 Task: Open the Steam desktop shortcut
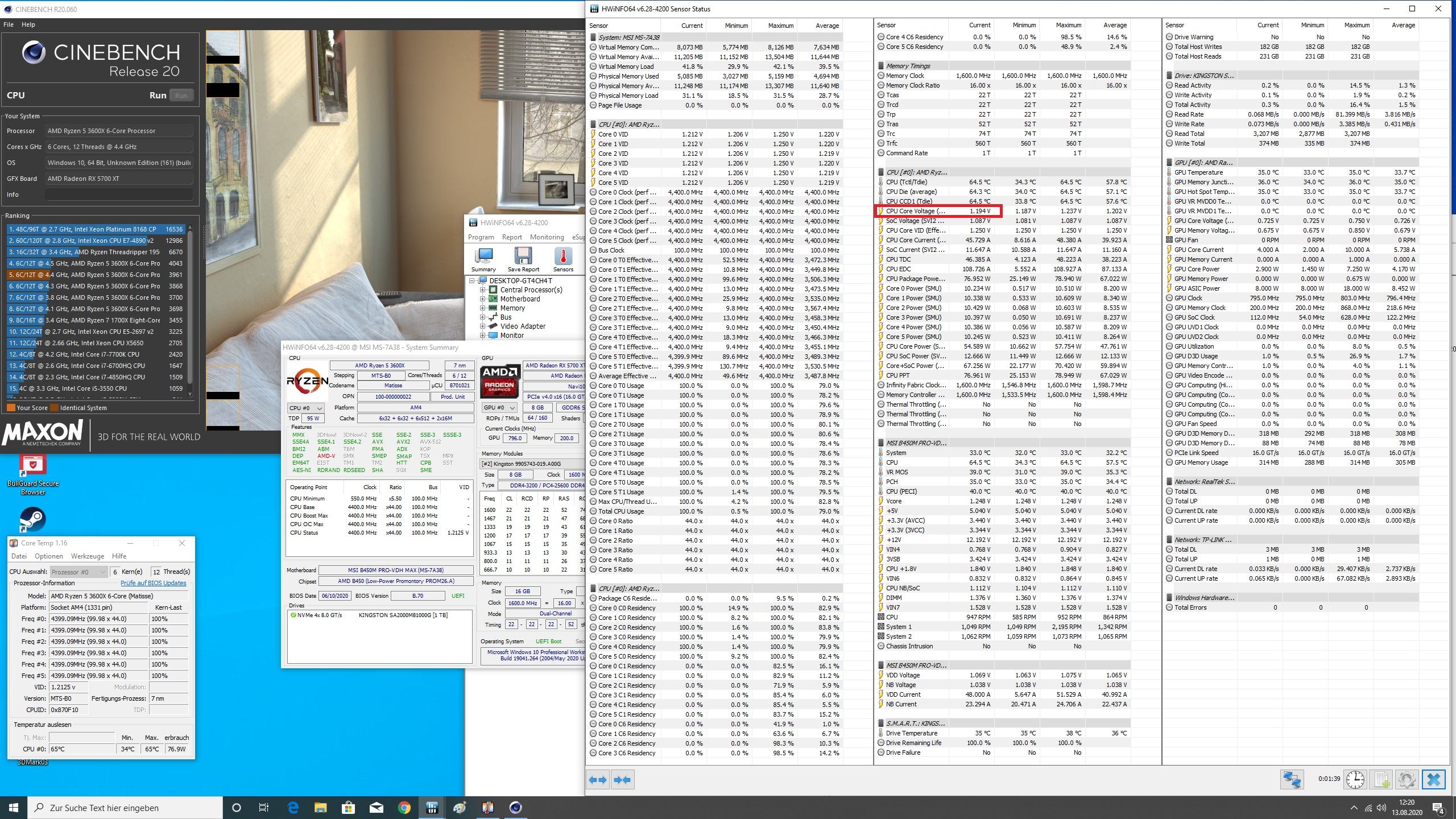point(33,519)
